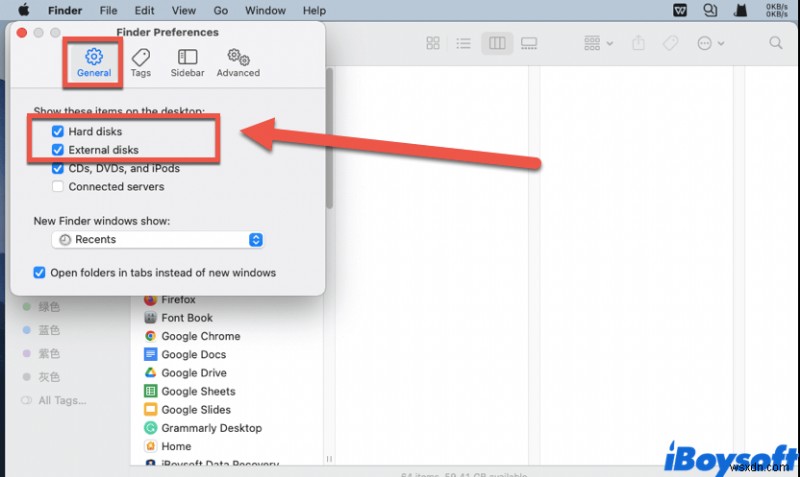
Task: Click the cat-shaped menu bar icon
Action: click(x=740, y=10)
